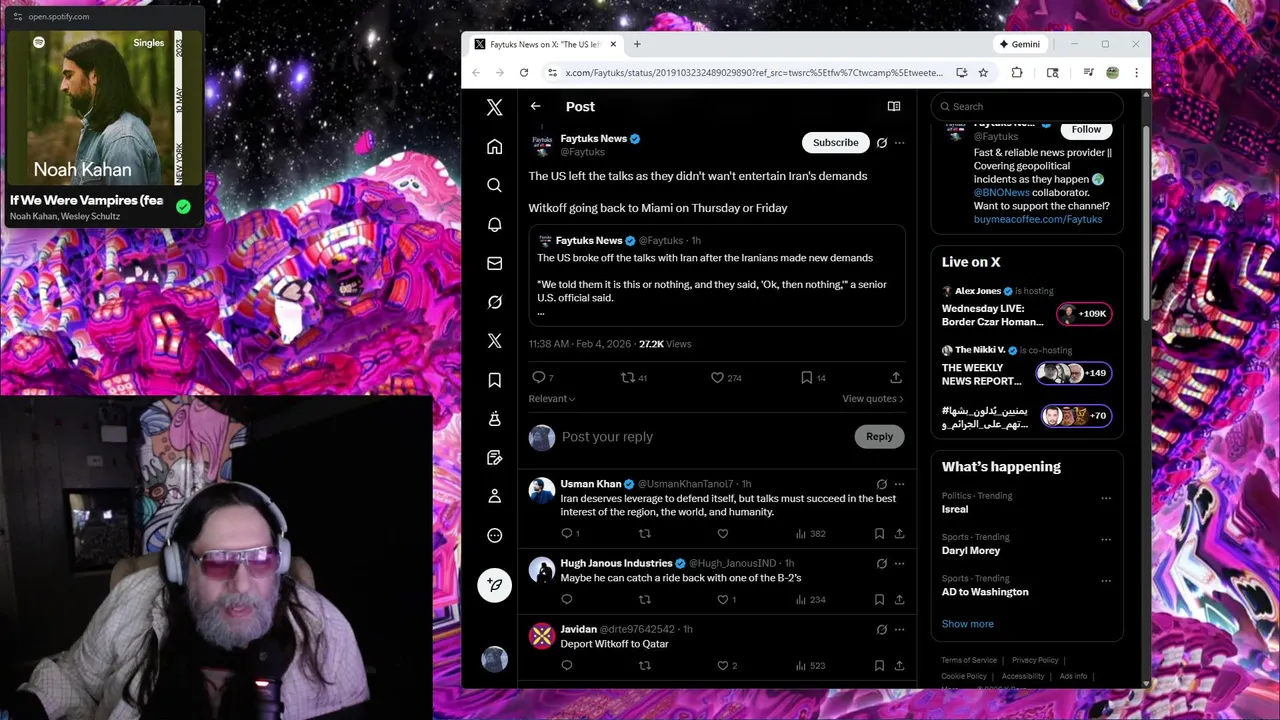Open Notifications bell icon
The image size is (1280, 720).
click(494, 224)
